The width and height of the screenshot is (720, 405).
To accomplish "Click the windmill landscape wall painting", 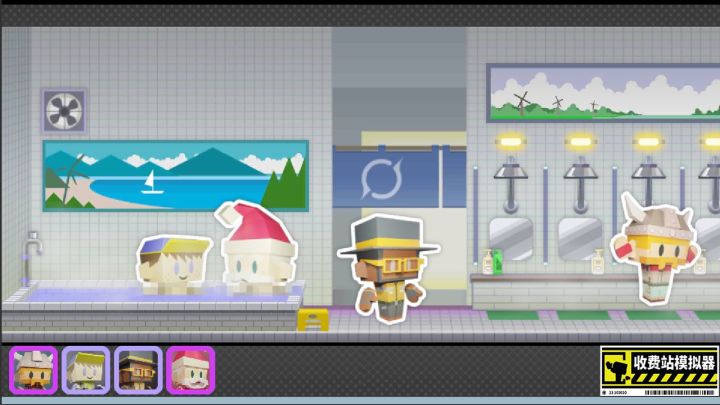I will pos(603,94).
